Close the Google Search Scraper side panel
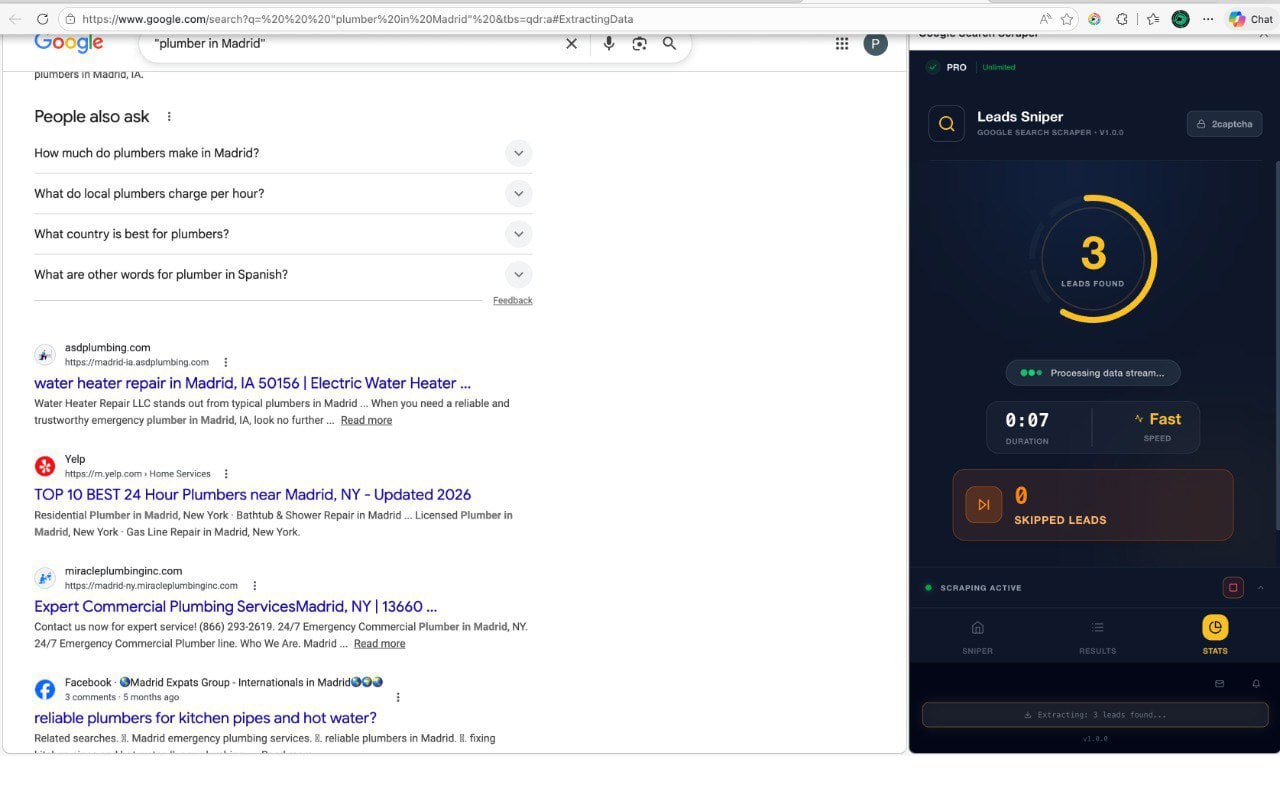This screenshot has height=800, width=1280. point(1263,34)
